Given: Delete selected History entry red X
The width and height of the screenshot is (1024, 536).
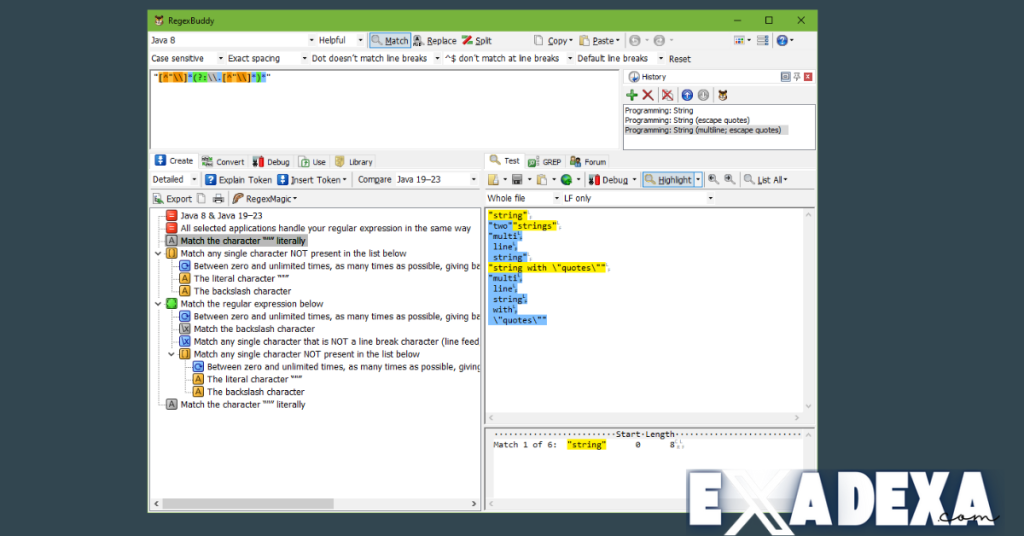Looking at the screenshot, I should point(648,95).
